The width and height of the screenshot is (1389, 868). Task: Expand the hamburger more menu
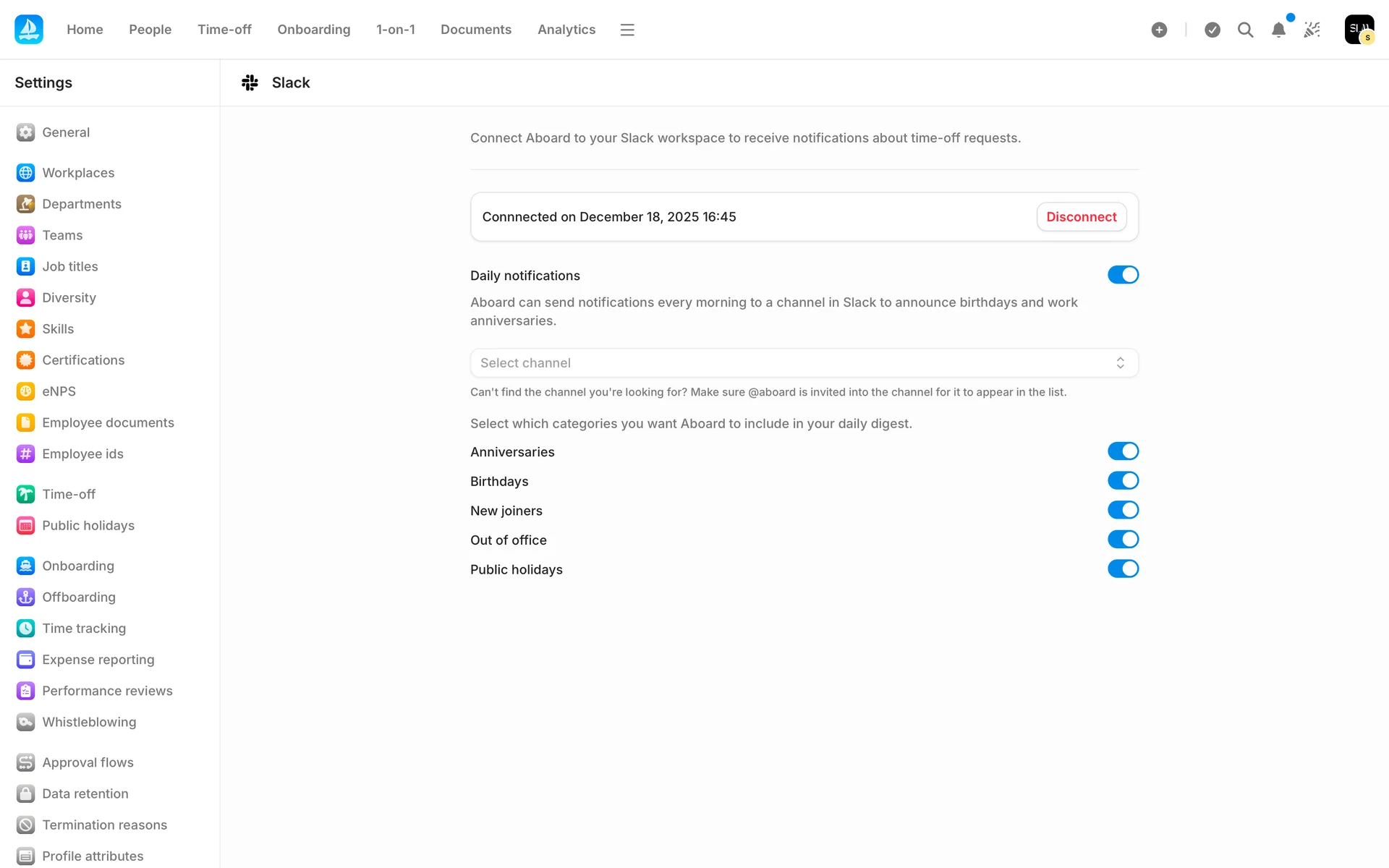pyautogui.click(x=627, y=30)
